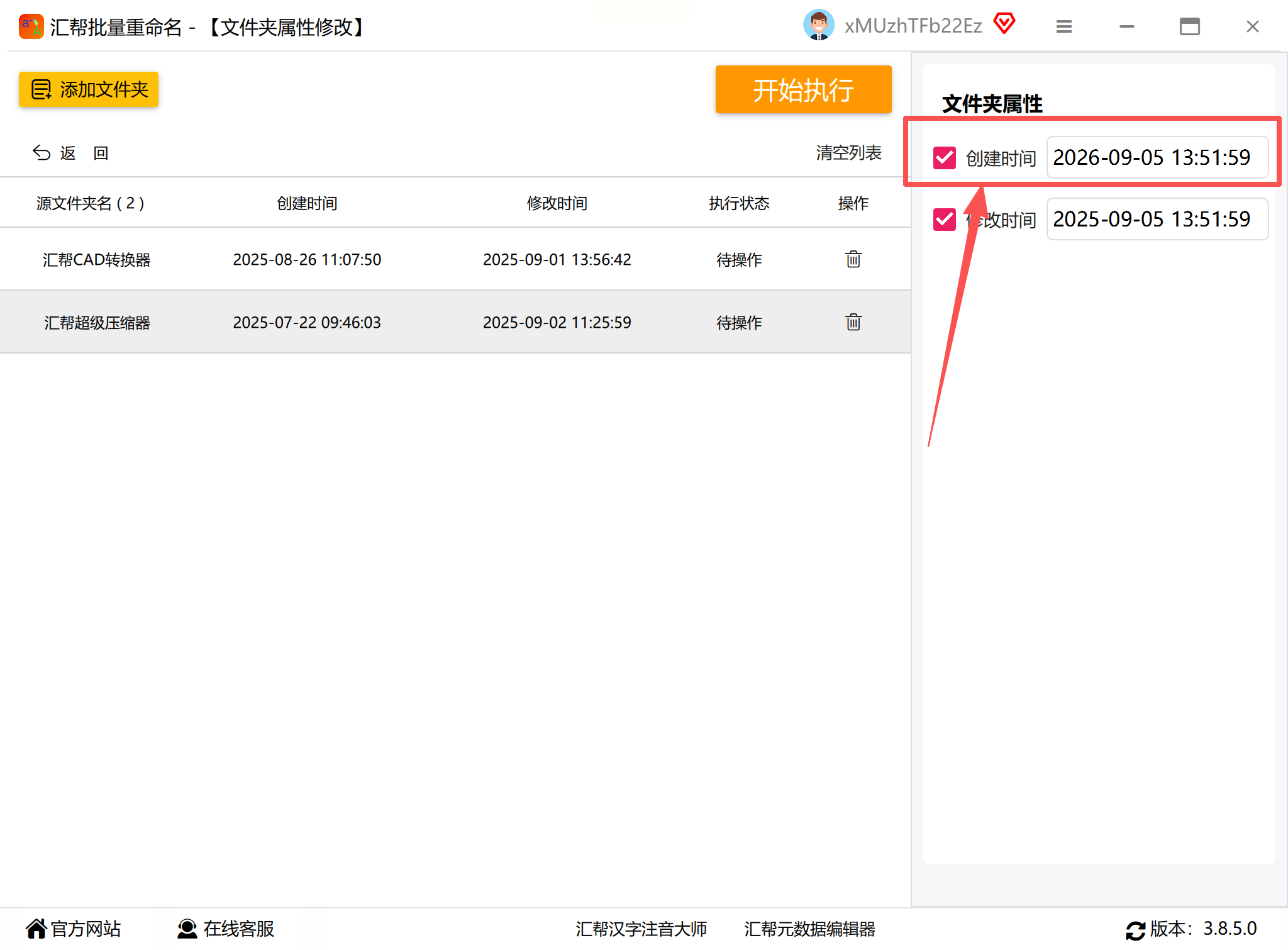This screenshot has width=1288, height=950.
Task: Click the version refresh icon
Action: click(1135, 929)
